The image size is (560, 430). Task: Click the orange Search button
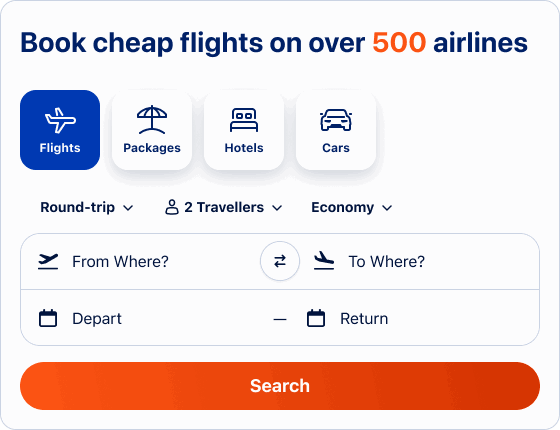[280, 386]
